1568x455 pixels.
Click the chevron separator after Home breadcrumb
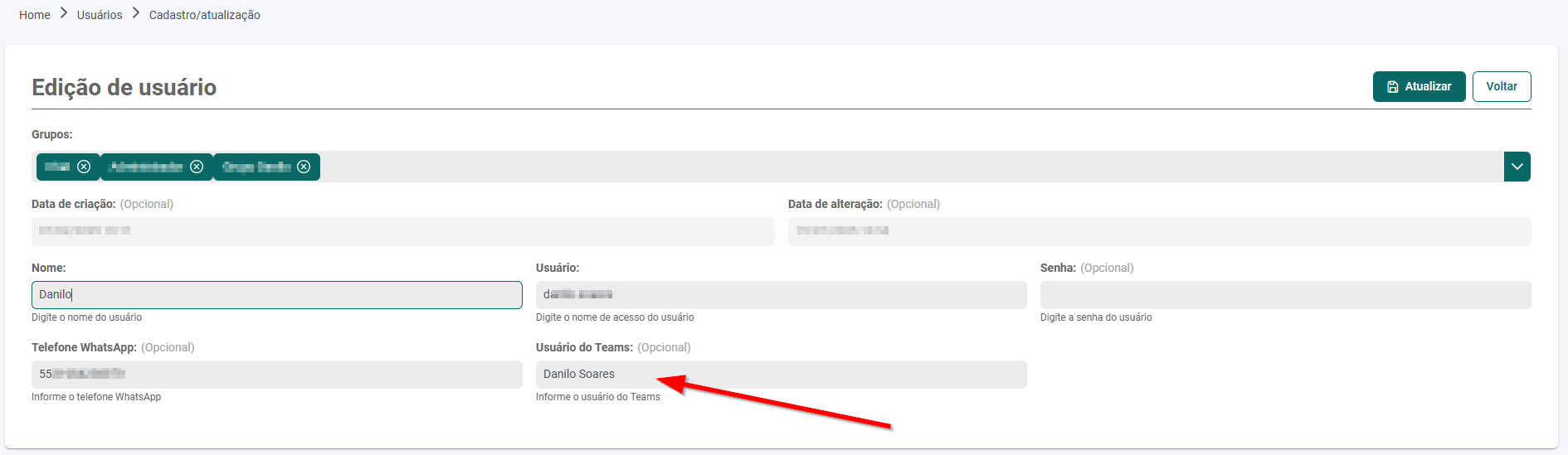(x=64, y=14)
